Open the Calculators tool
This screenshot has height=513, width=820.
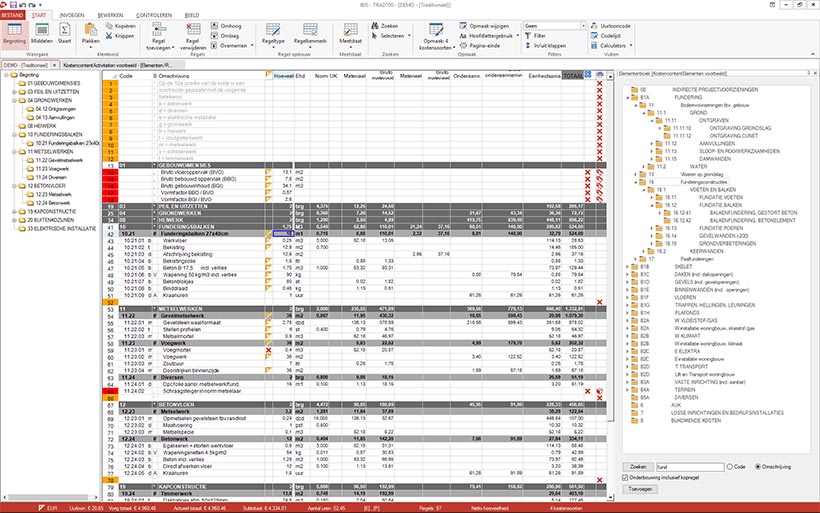pyautogui.click(x=608, y=45)
